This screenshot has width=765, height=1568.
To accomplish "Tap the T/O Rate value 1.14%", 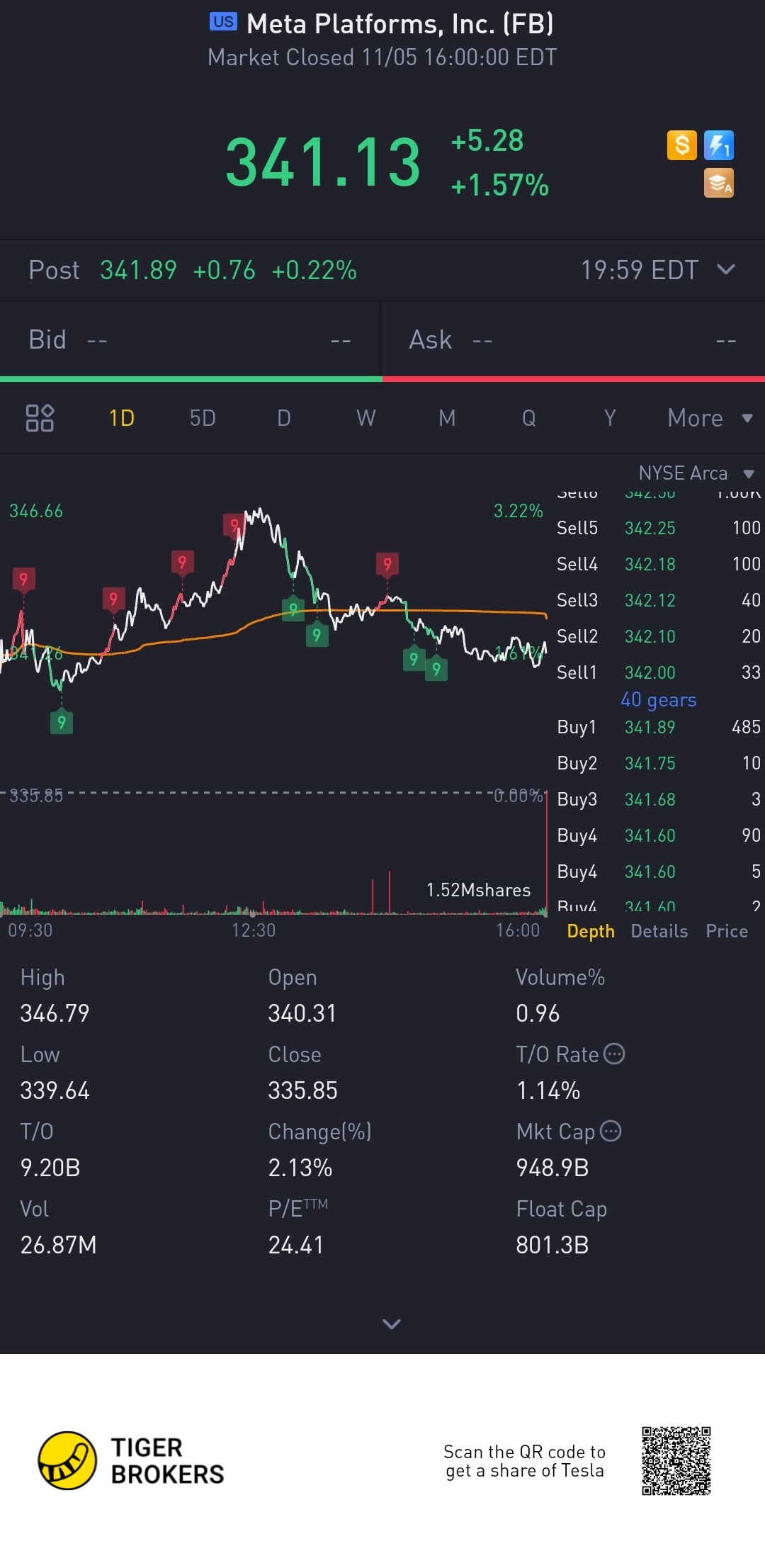I will click(x=548, y=1090).
